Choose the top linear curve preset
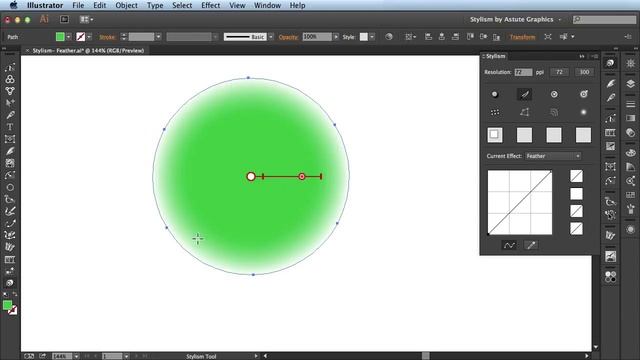The image size is (640, 360). coord(576,176)
